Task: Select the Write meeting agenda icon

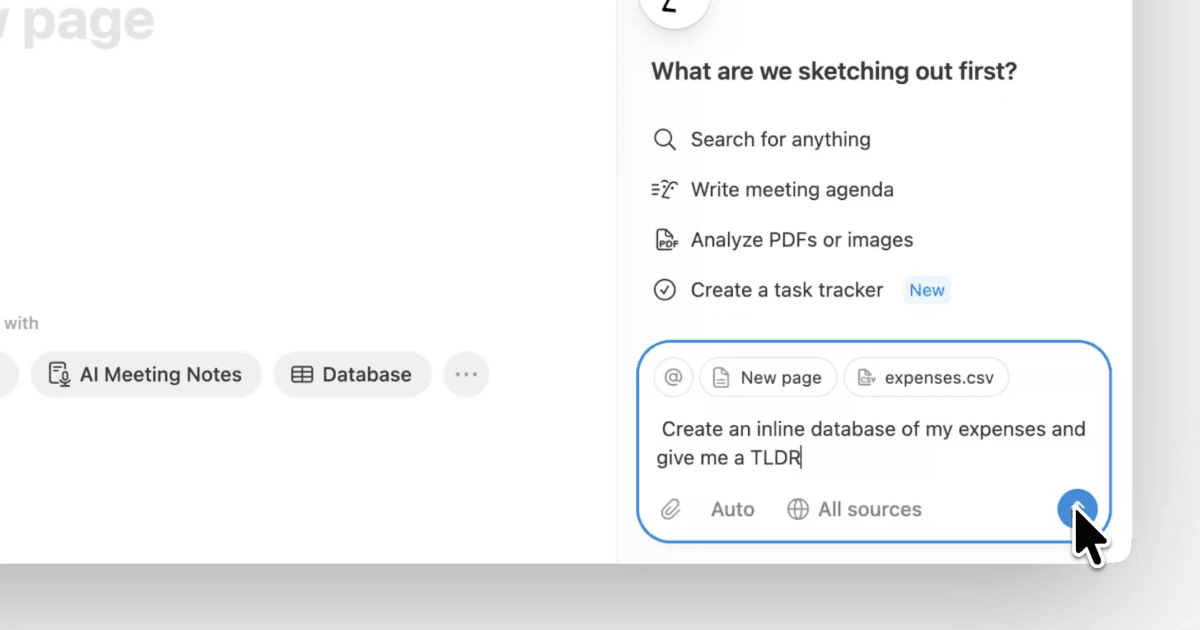Action: coord(664,189)
